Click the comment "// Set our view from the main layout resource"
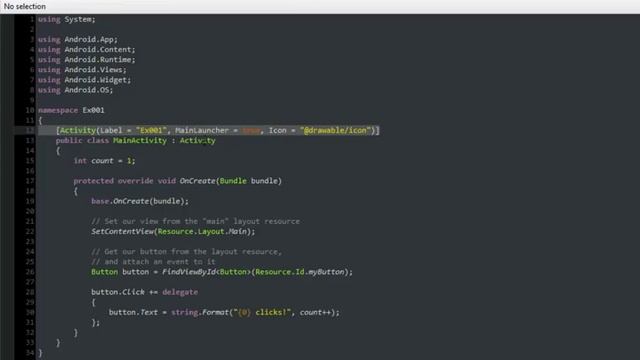 pos(196,221)
